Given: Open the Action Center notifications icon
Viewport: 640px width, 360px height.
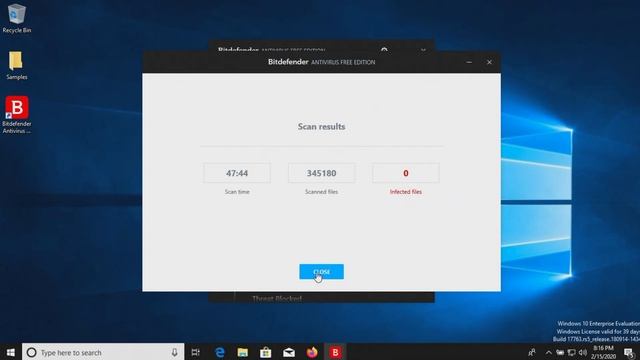Looking at the screenshot, I should [x=629, y=352].
